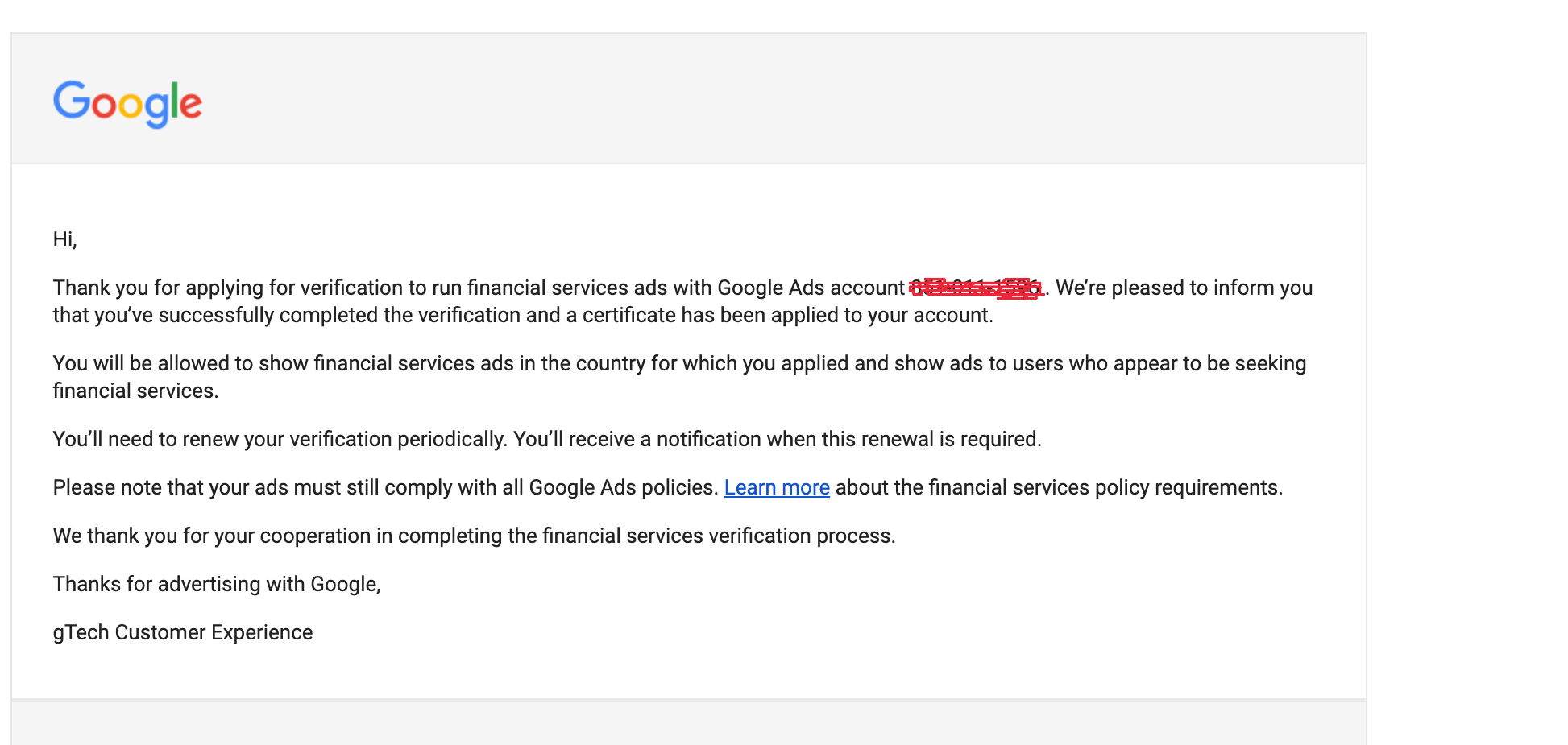Click the "Hi," greeting line
The width and height of the screenshot is (1568, 745).
(x=65, y=239)
